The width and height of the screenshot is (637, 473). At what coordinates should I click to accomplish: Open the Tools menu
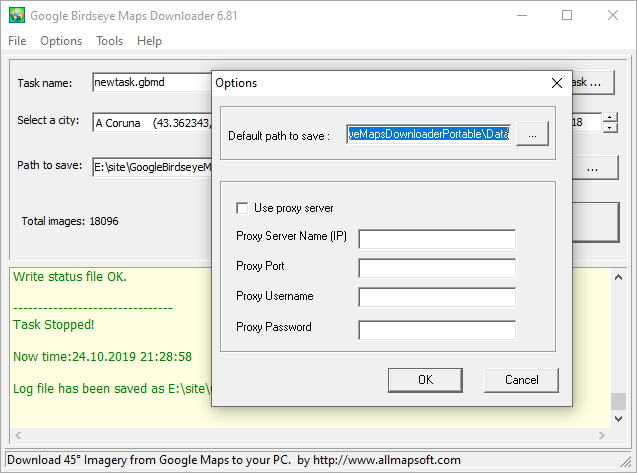[x=109, y=41]
